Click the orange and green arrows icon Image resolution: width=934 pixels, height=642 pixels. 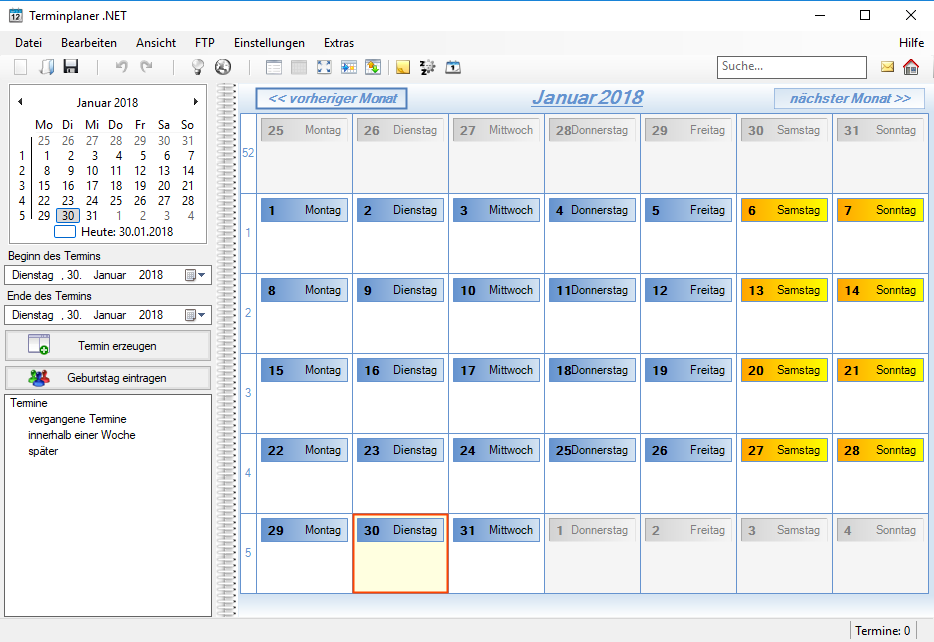(x=373, y=67)
